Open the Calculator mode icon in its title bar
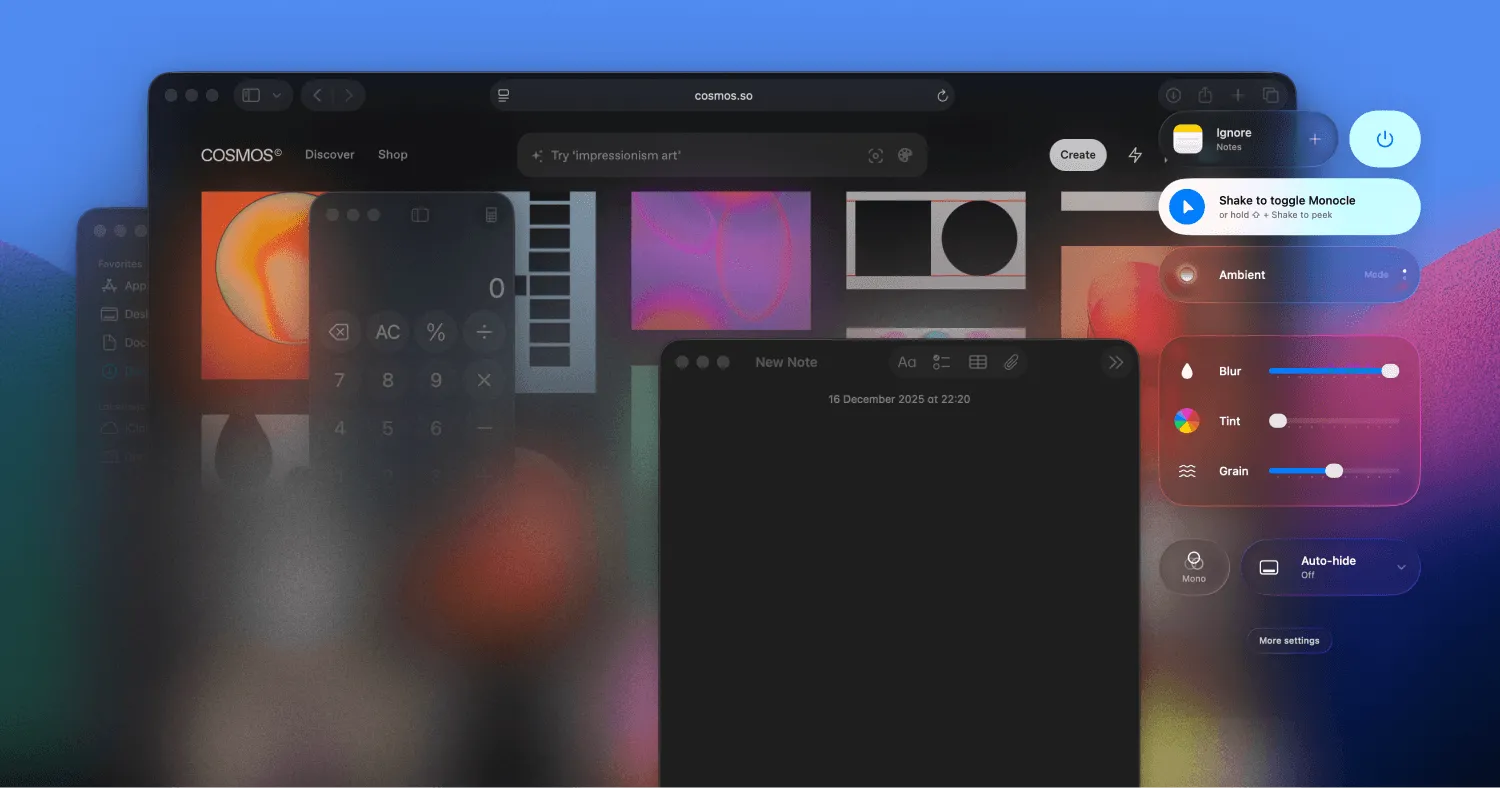This screenshot has height=788, width=1500. click(x=491, y=215)
